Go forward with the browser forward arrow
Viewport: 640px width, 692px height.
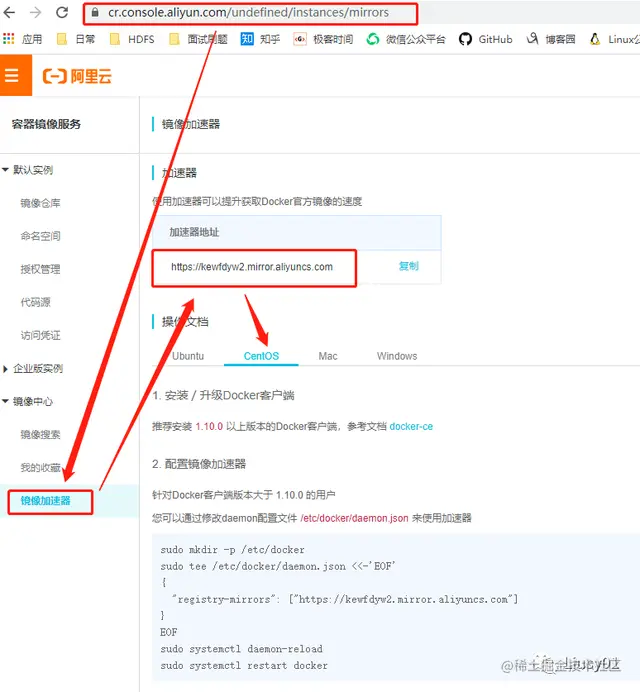click(35, 13)
